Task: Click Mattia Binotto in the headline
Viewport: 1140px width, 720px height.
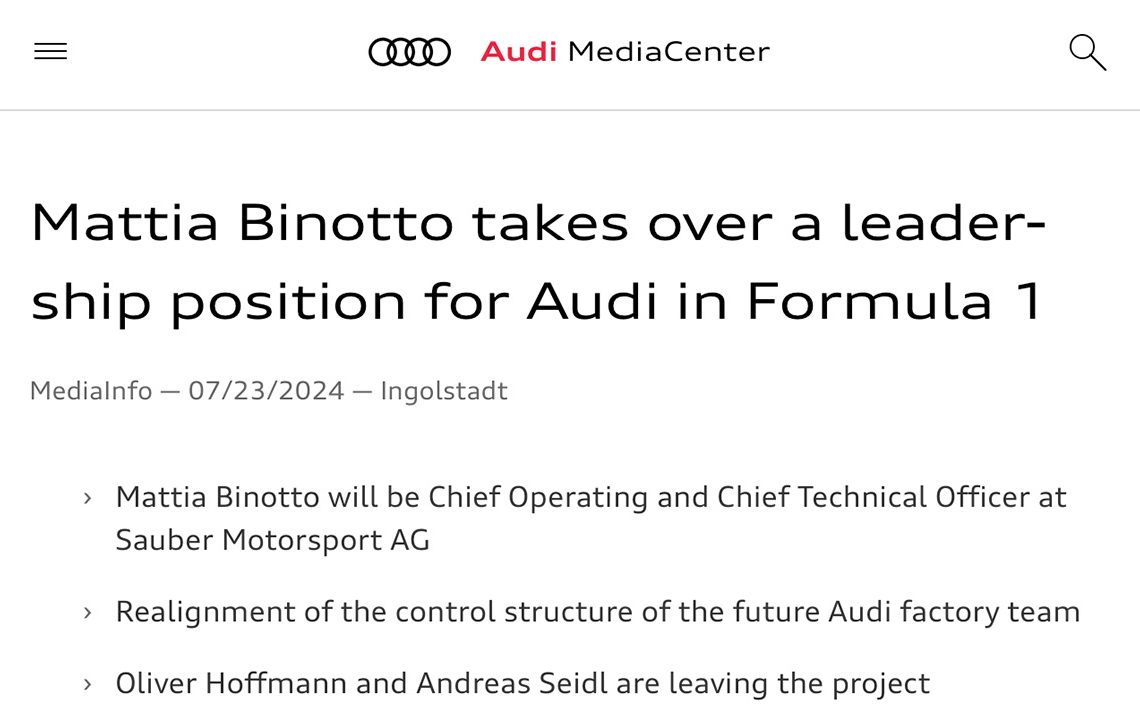Action: pyautogui.click(x=238, y=224)
